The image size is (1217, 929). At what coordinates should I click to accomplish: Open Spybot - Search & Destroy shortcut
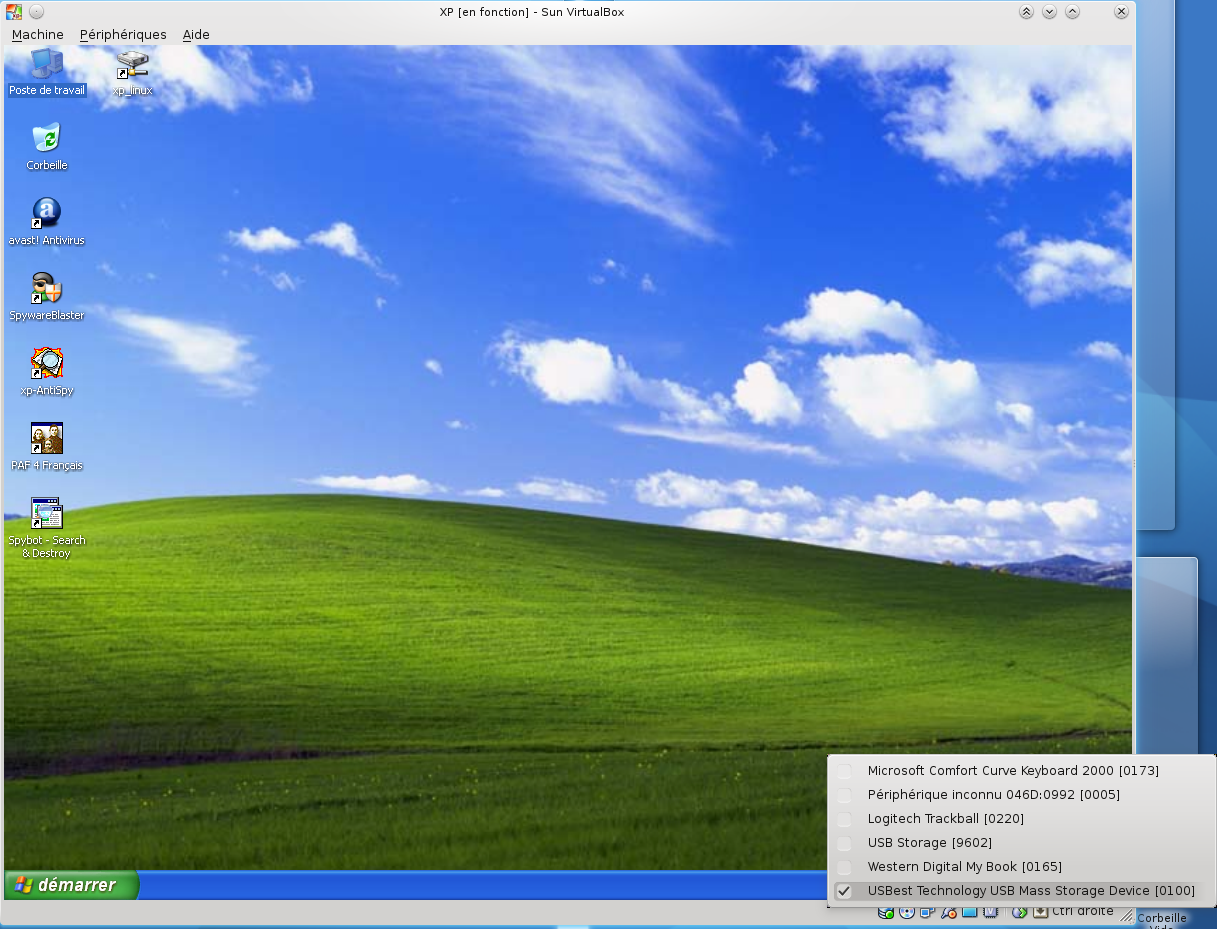pos(47,514)
